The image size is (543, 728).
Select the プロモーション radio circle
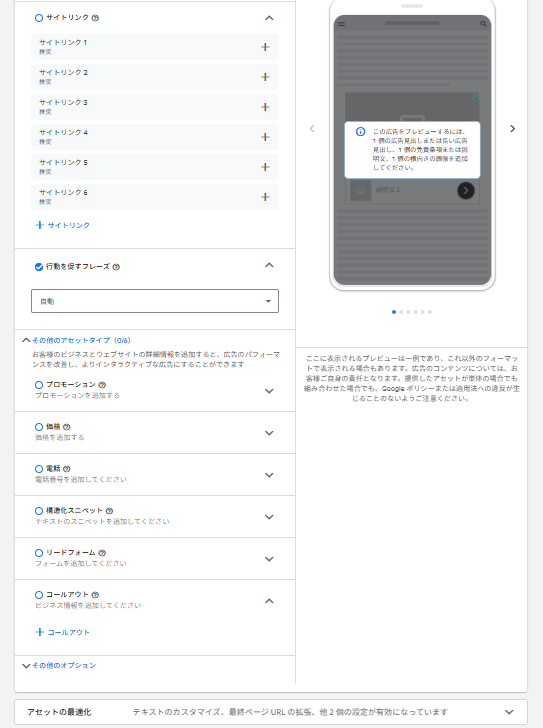point(39,385)
